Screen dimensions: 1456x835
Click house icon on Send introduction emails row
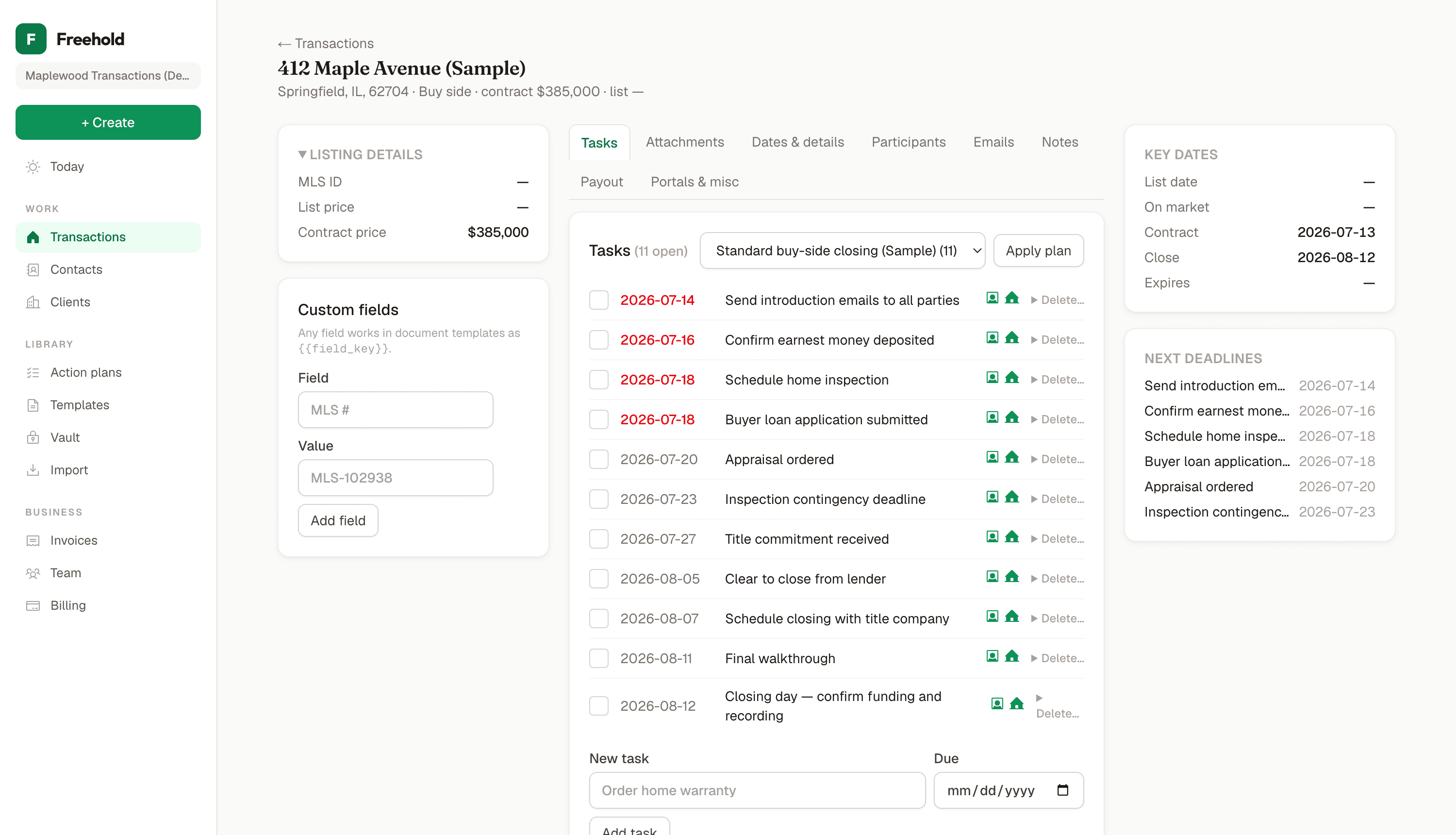(x=1012, y=298)
